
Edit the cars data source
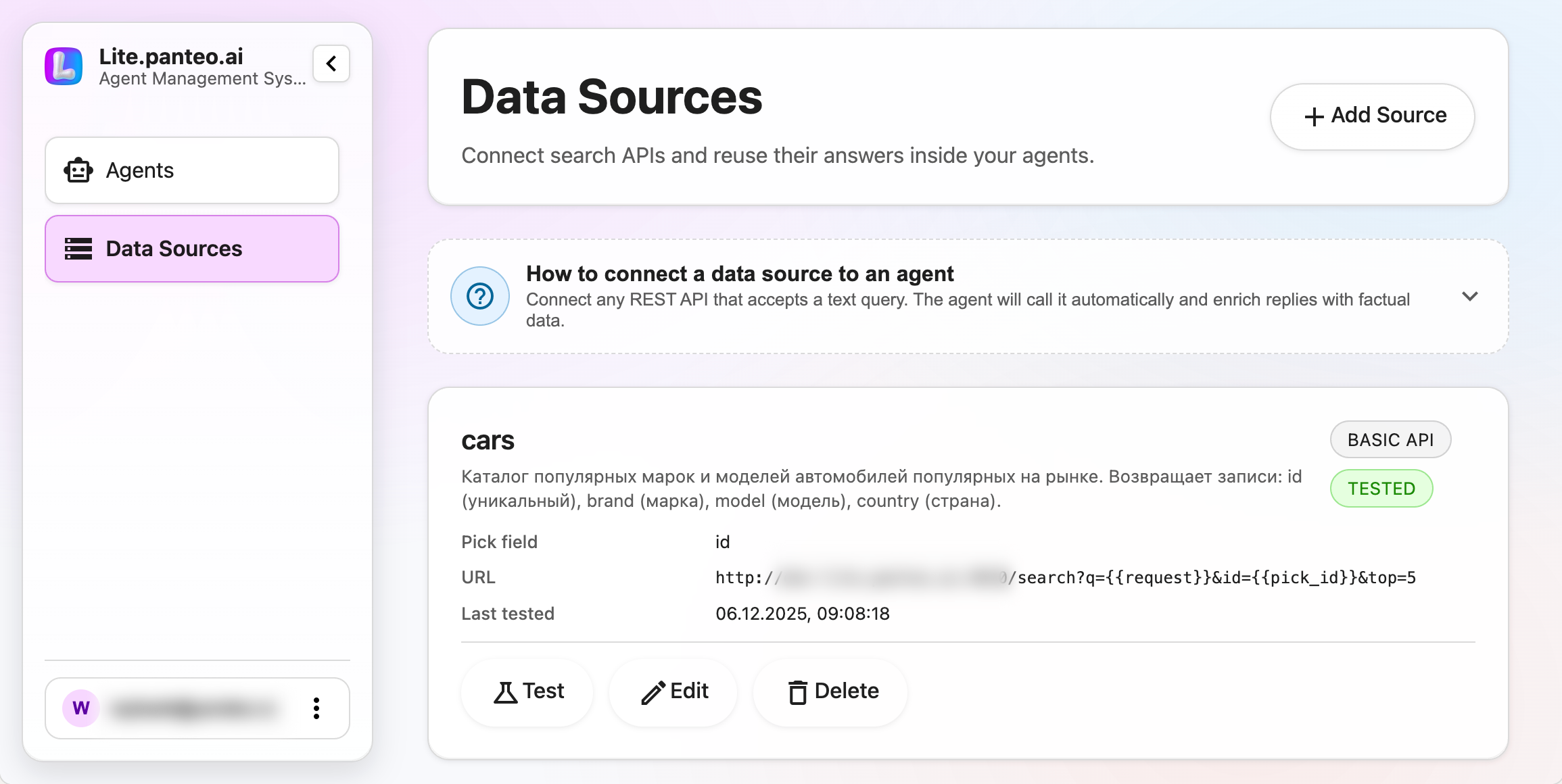673,691
